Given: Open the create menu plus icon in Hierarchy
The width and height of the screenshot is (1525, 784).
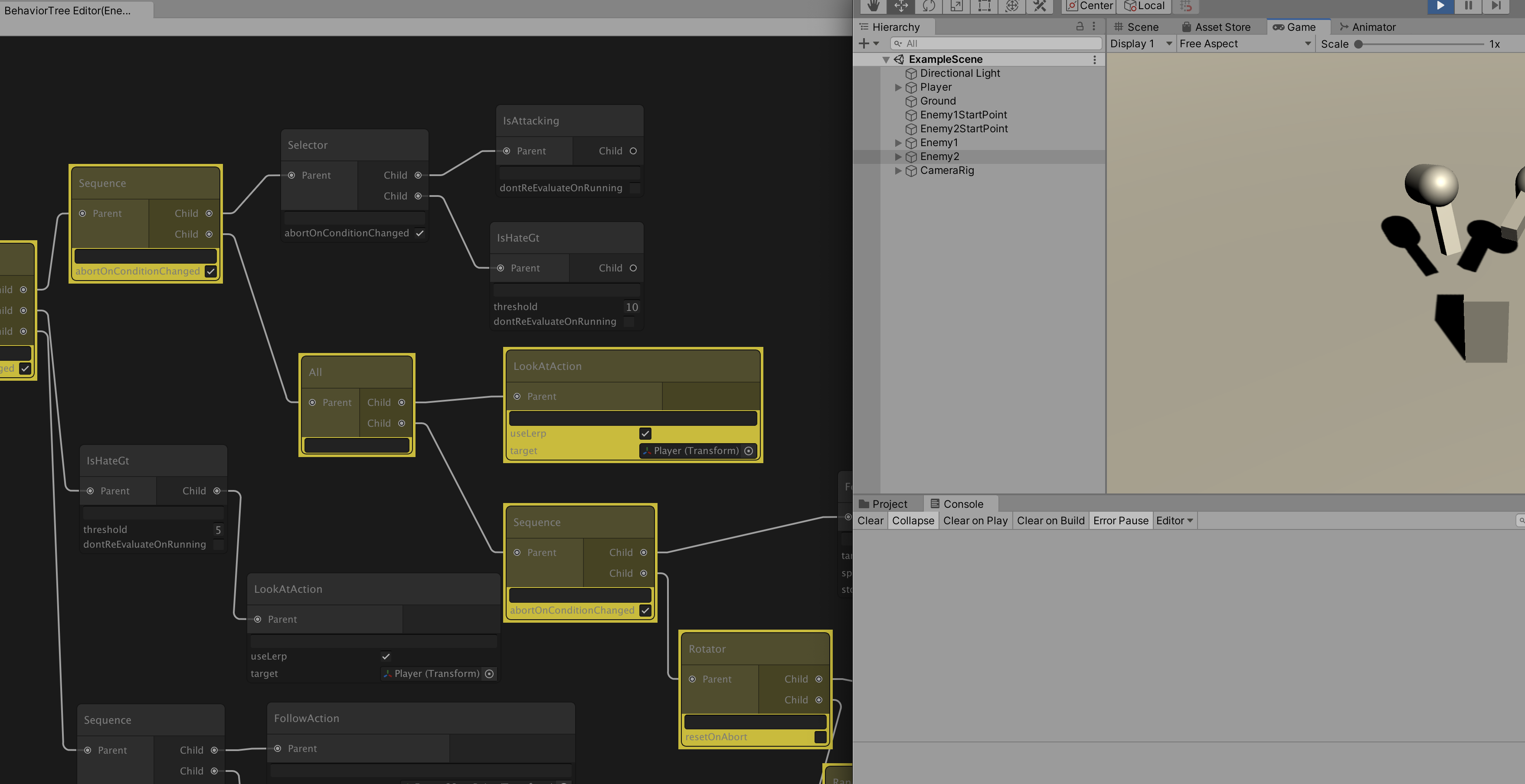Looking at the screenshot, I should pos(863,43).
